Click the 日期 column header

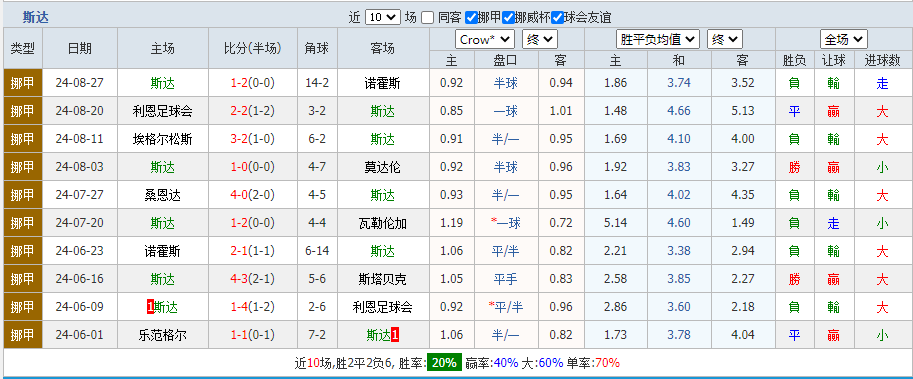tap(80, 48)
